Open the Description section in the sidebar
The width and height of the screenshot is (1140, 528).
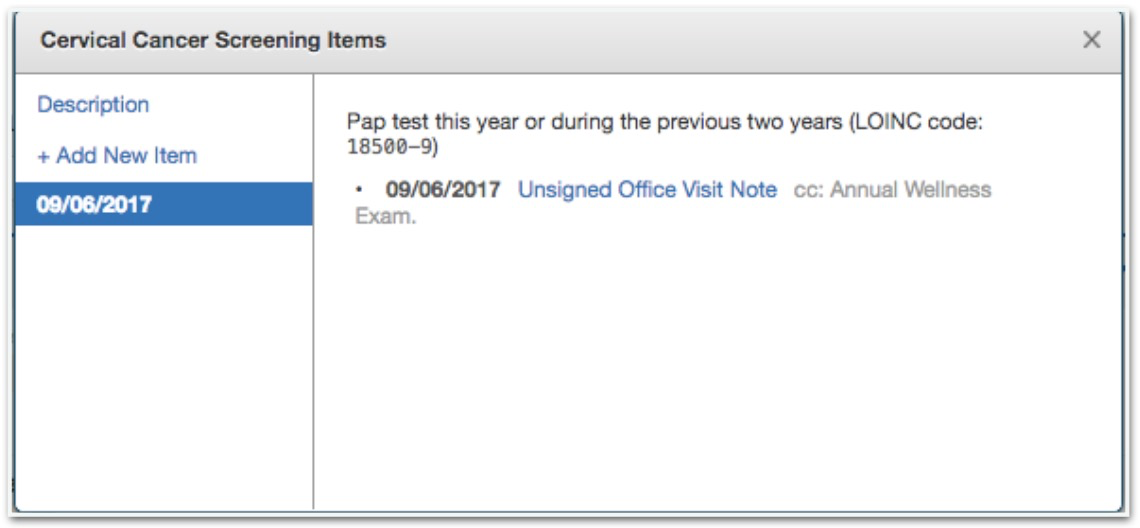(x=93, y=105)
